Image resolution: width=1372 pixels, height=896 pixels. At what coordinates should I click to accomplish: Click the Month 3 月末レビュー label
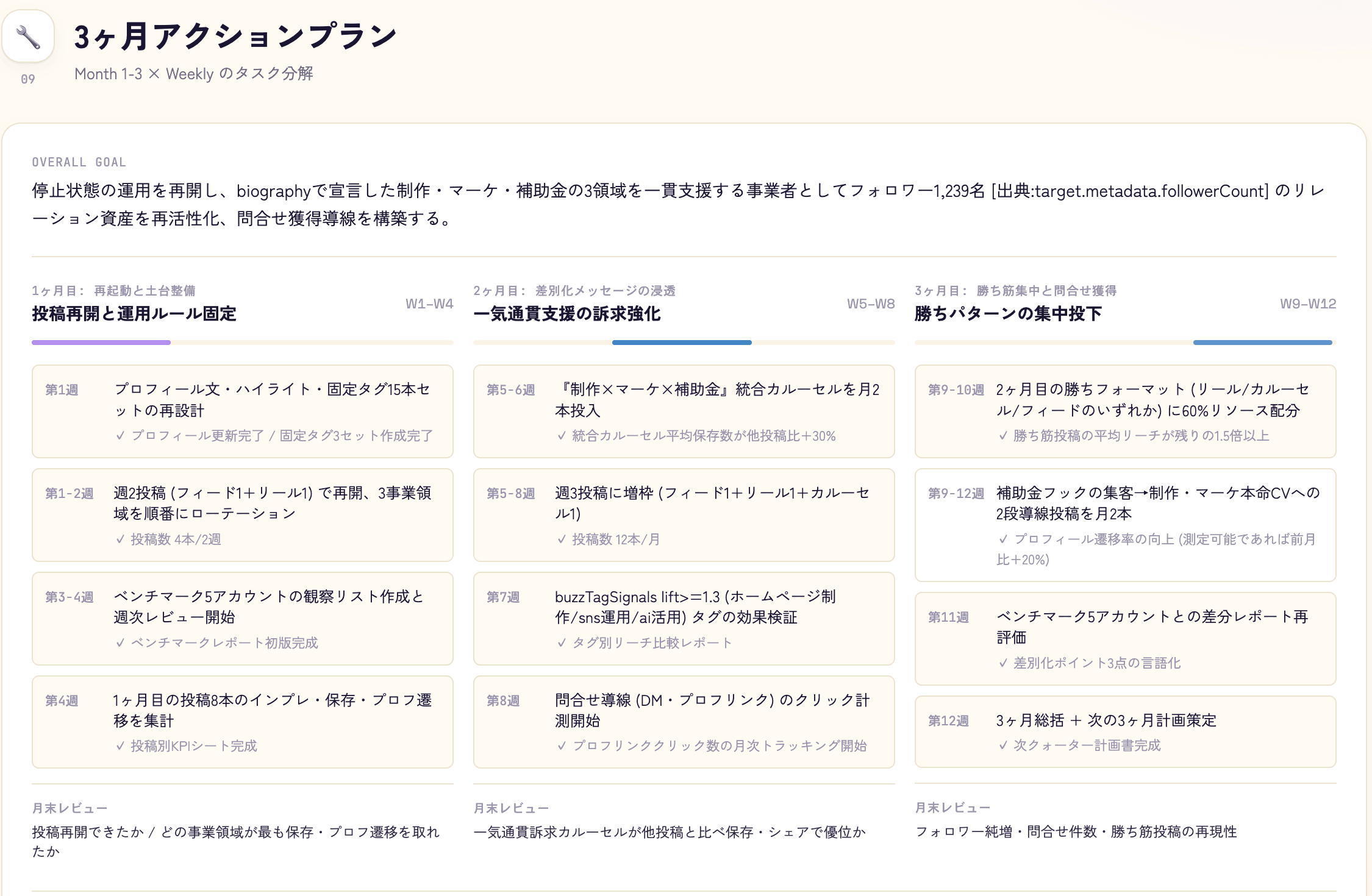(952, 808)
